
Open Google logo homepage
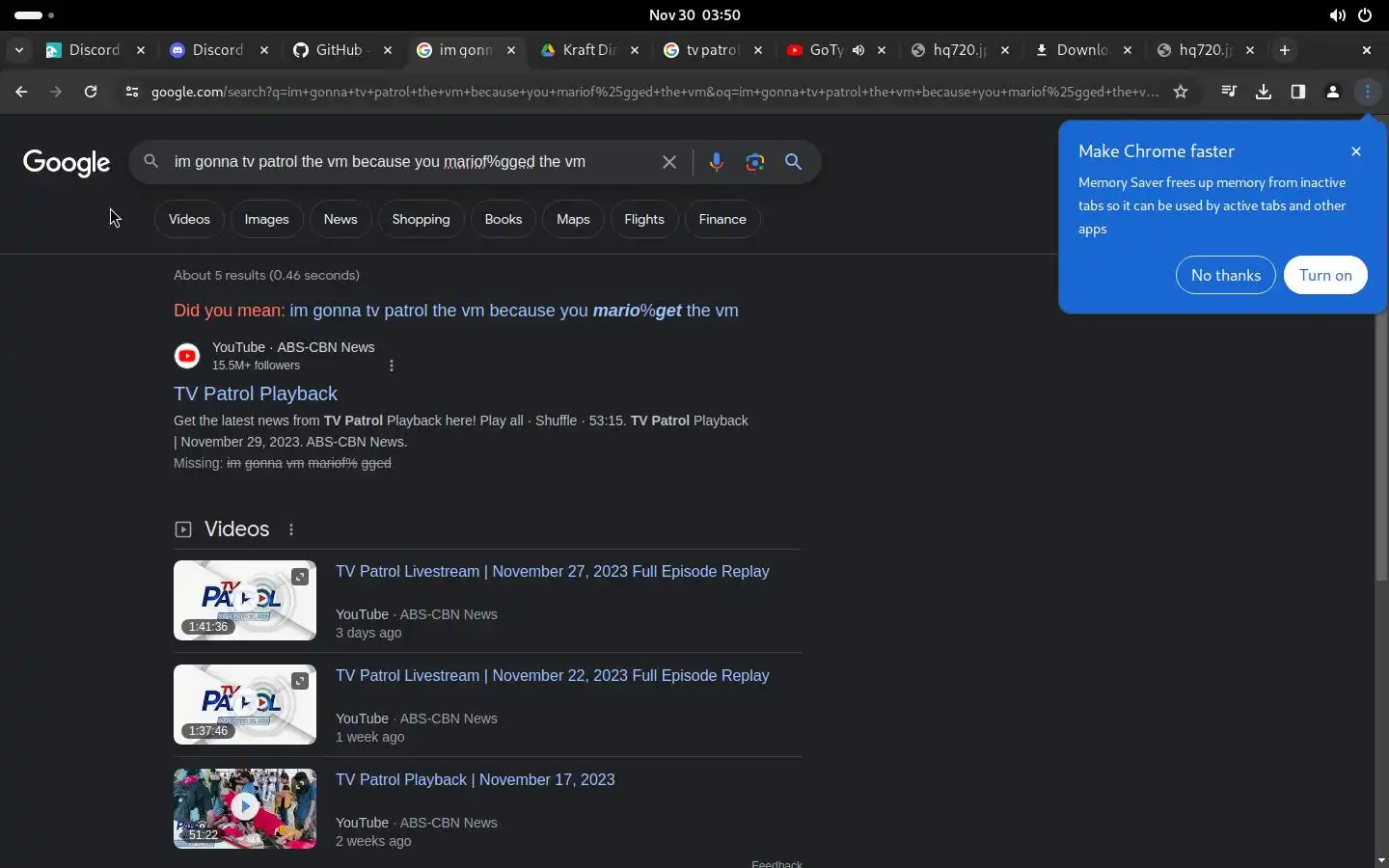click(x=67, y=163)
